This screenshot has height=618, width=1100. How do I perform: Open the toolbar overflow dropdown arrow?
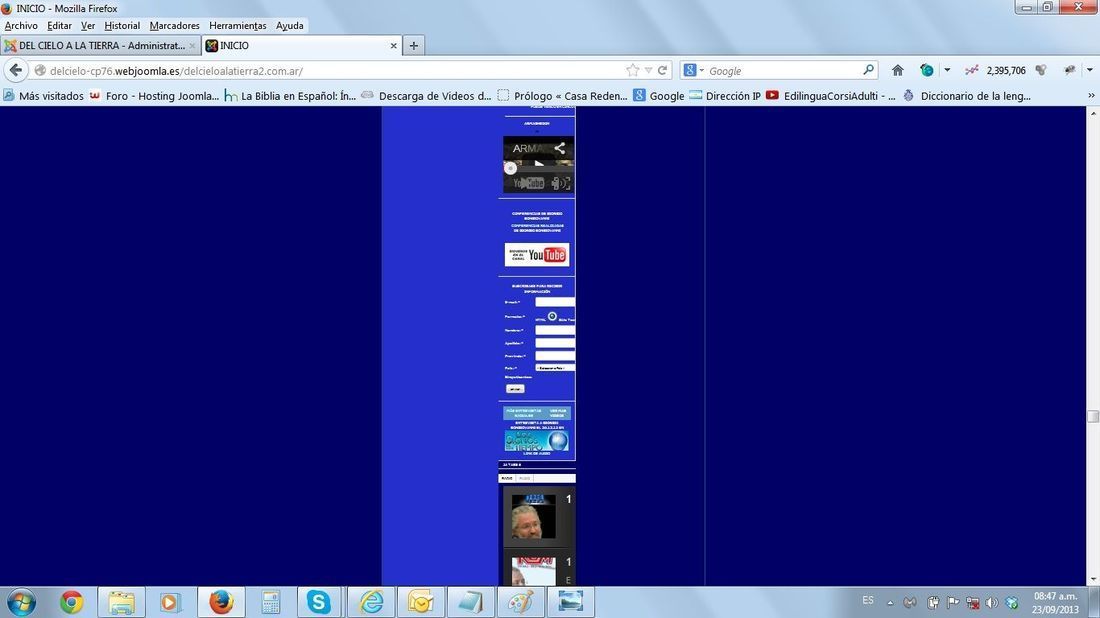click(x=1089, y=70)
